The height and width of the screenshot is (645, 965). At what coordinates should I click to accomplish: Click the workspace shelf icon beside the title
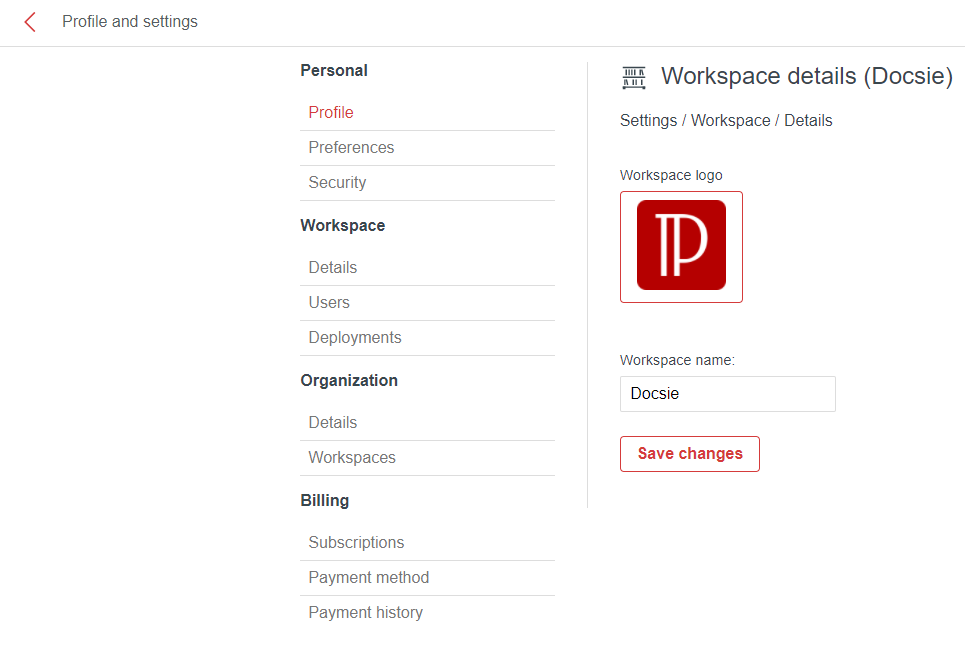coord(633,78)
